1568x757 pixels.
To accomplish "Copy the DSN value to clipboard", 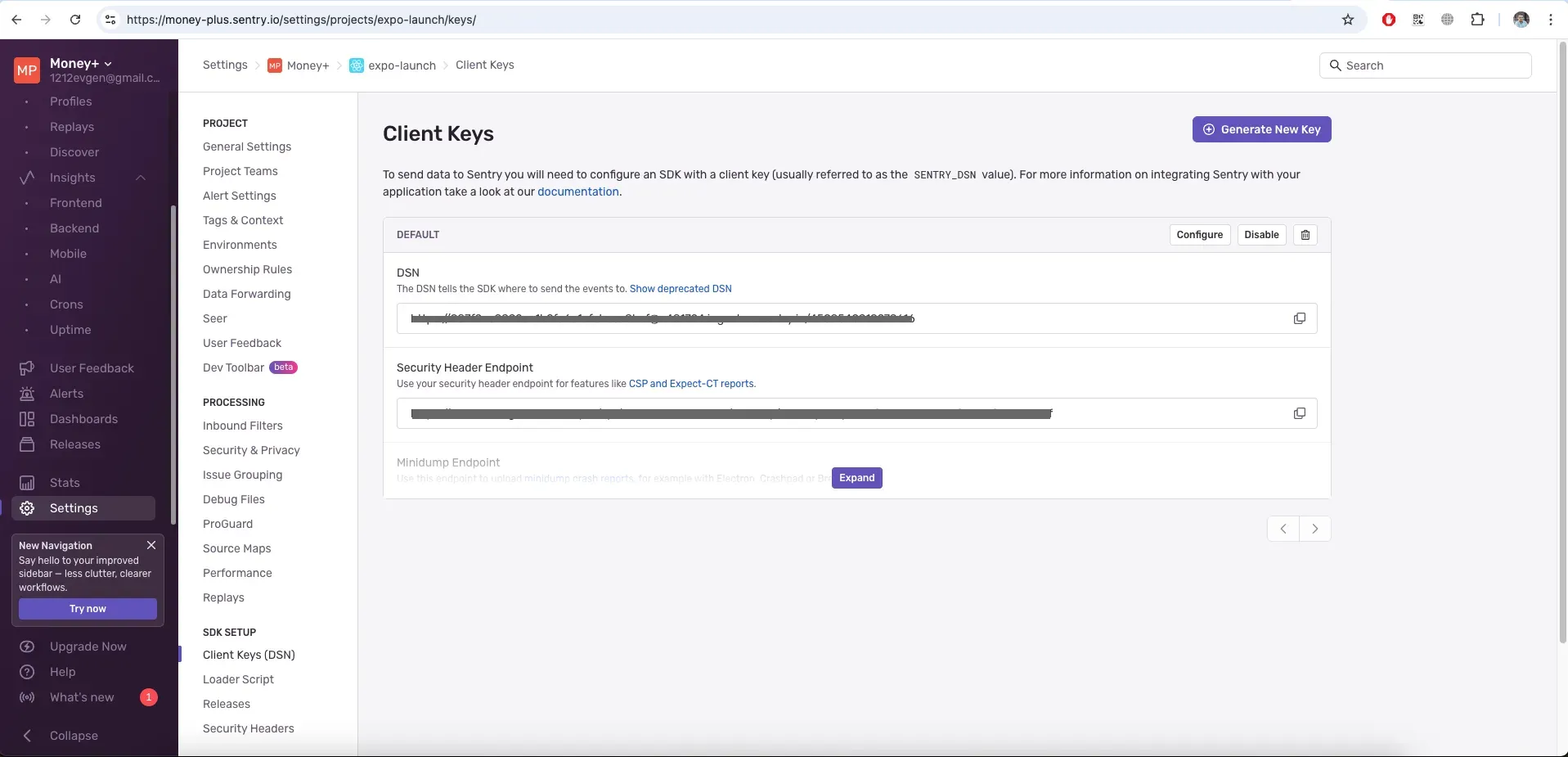I will click(1299, 318).
